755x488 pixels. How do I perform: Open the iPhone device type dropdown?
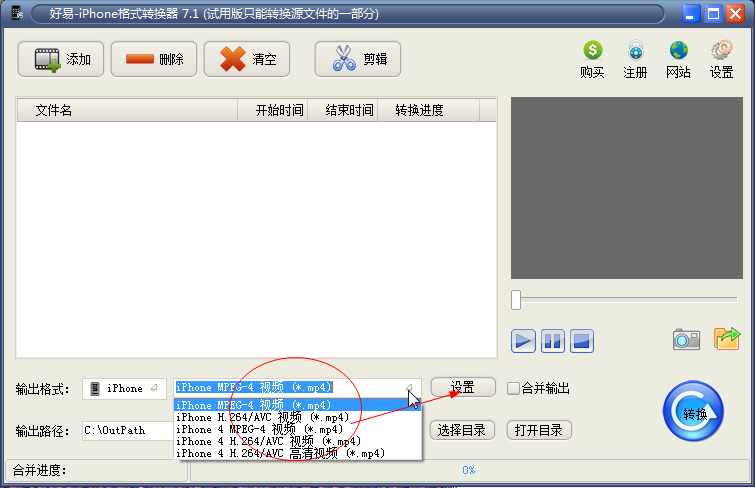tap(124, 388)
